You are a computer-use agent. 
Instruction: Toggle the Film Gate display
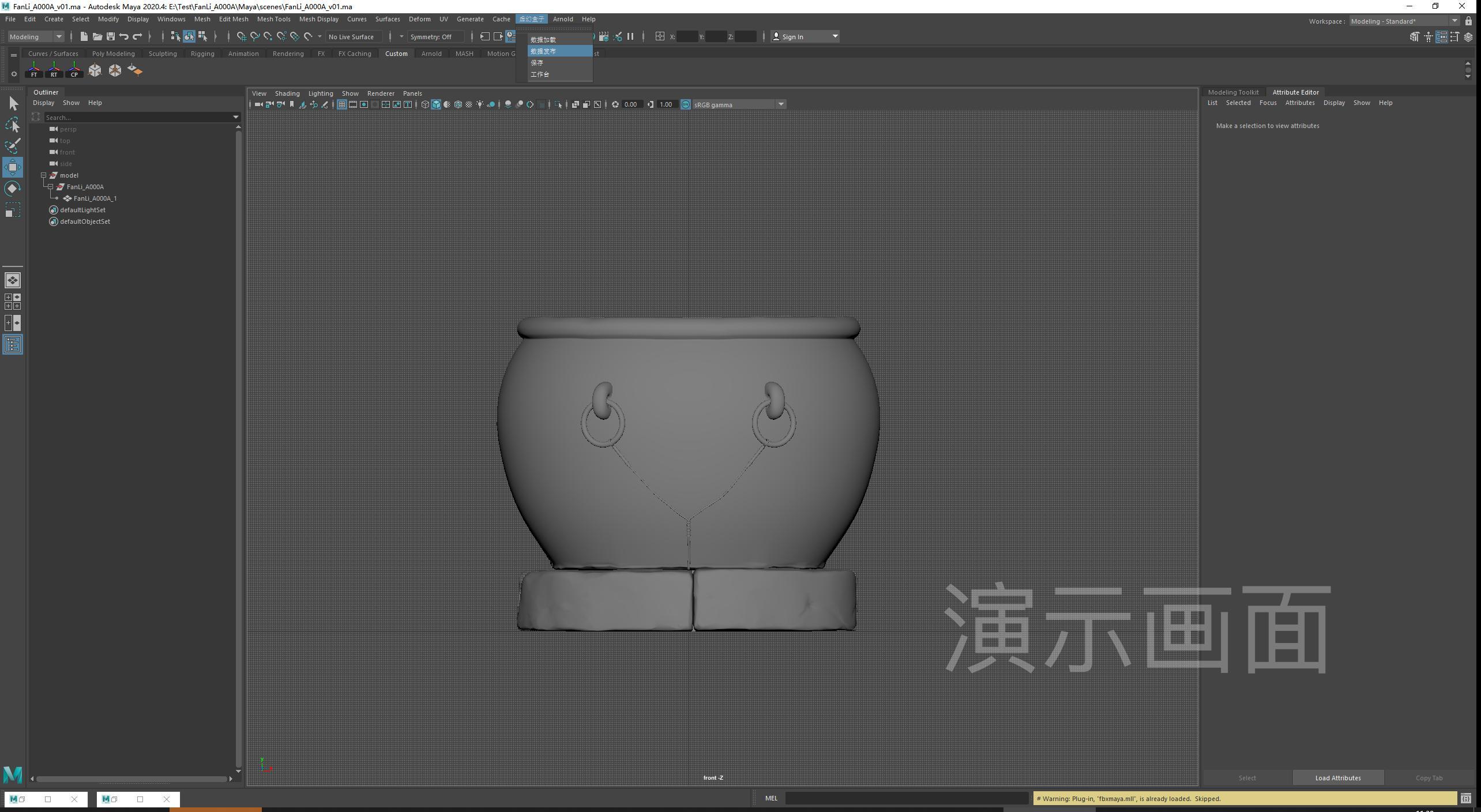(x=353, y=104)
